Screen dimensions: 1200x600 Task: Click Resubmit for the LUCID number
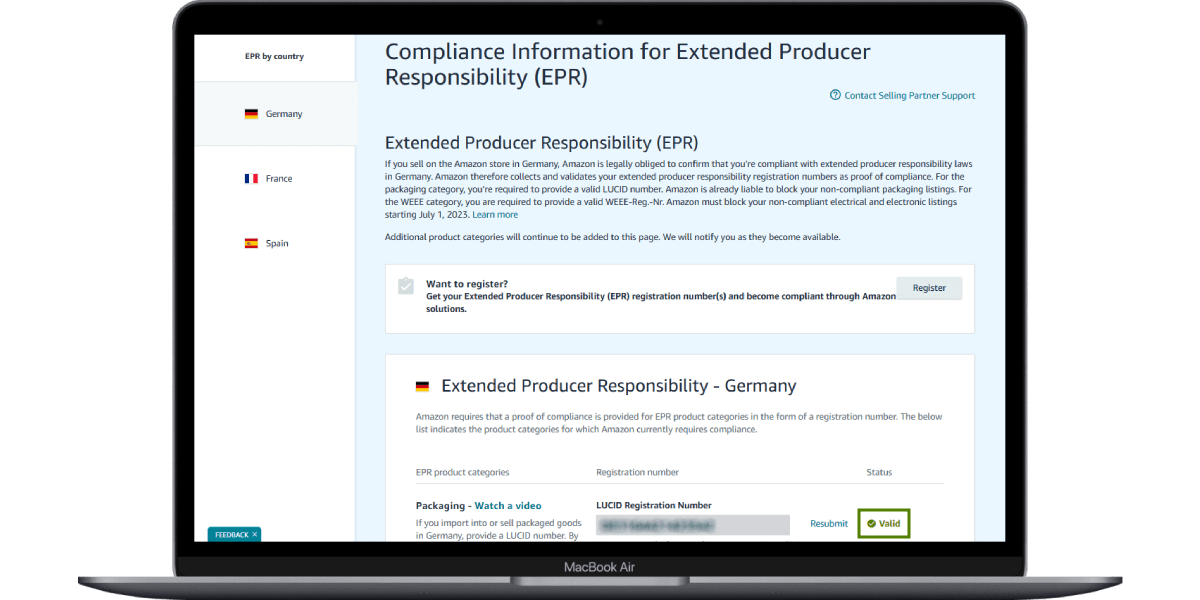tap(829, 524)
